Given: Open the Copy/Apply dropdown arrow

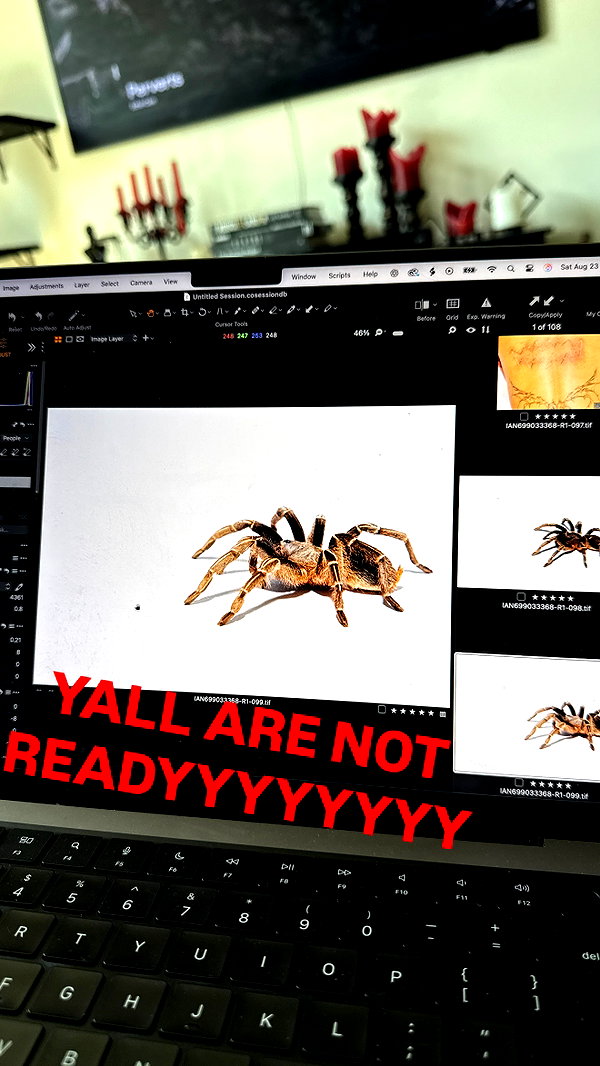Looking at the screenshot, I should tap(561, 300).
